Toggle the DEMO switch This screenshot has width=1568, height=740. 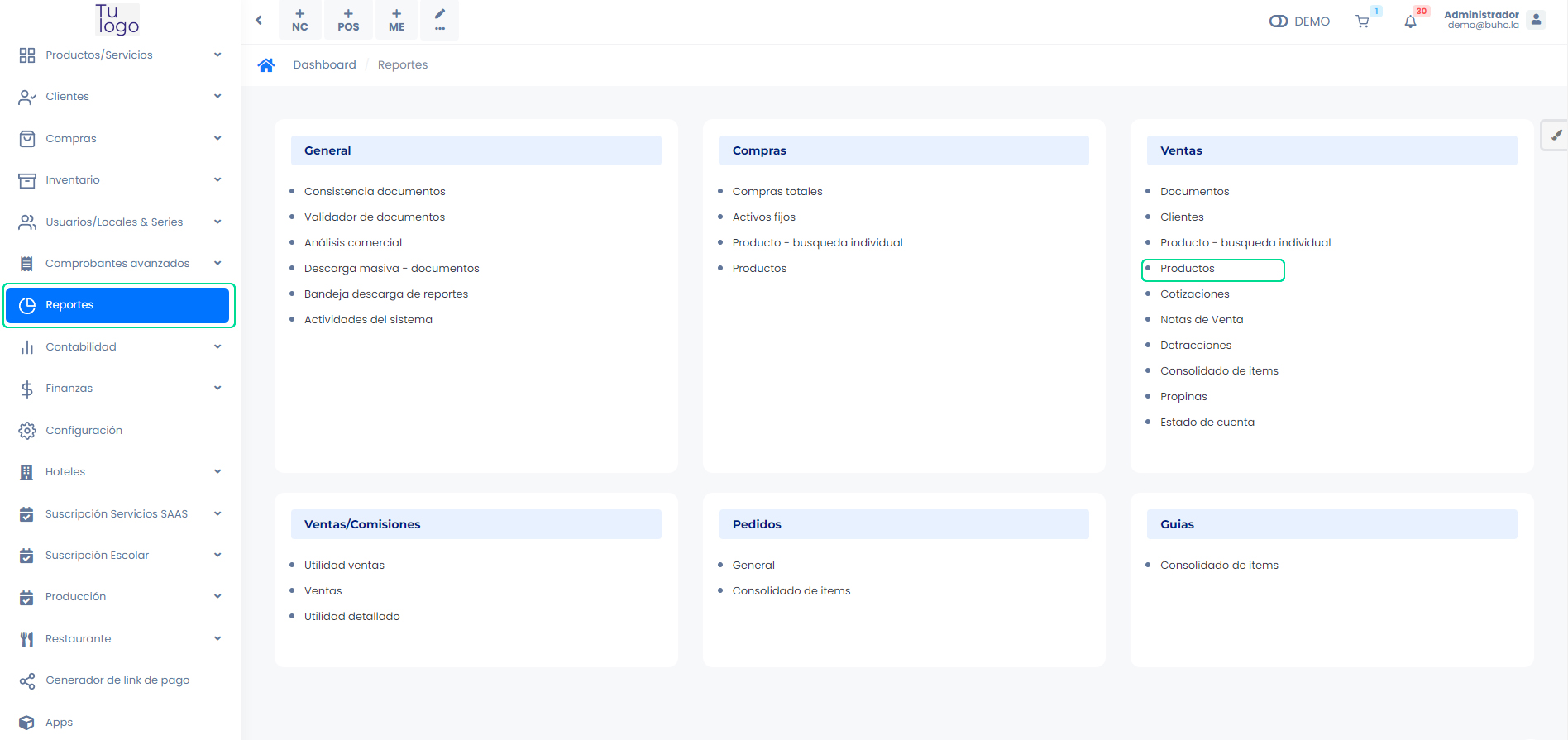tap(1279, 21)
